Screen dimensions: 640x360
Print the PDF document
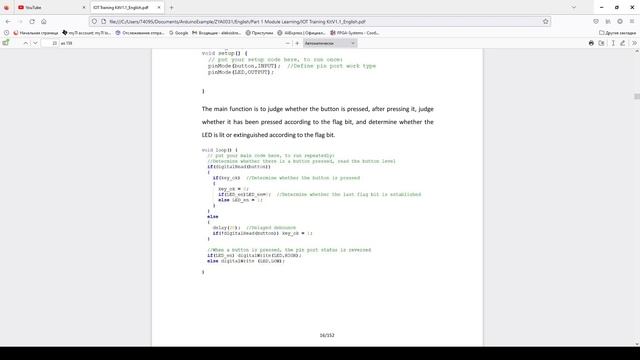[x=591, y=43]
